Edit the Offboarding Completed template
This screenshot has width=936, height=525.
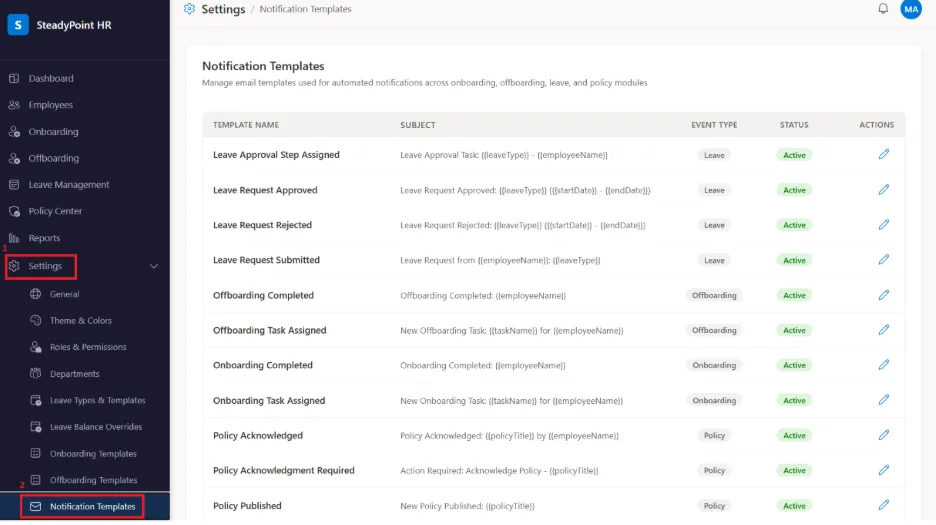click(883, 295)
